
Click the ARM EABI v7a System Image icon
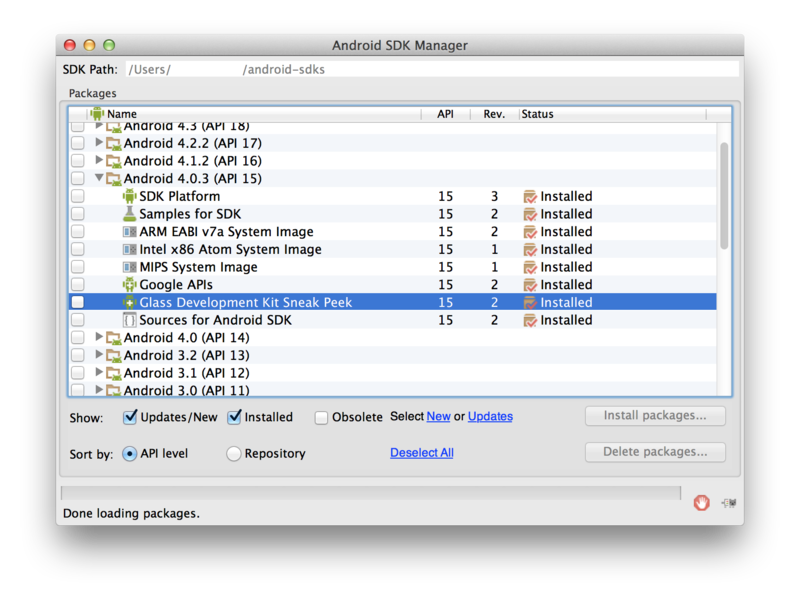(130, 232)
